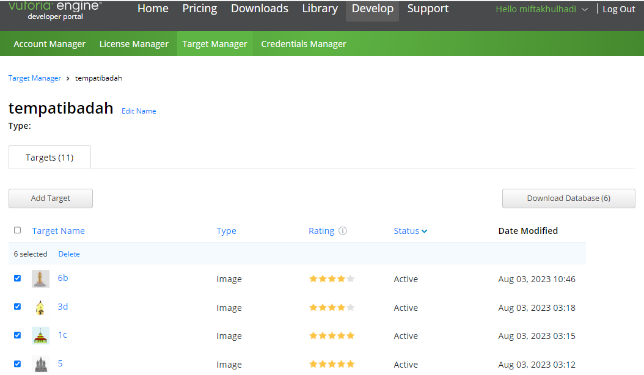This screenshot has height=375, width=644.
Task: Click the tempatibadah breadcrumb text
Action: 99,78
